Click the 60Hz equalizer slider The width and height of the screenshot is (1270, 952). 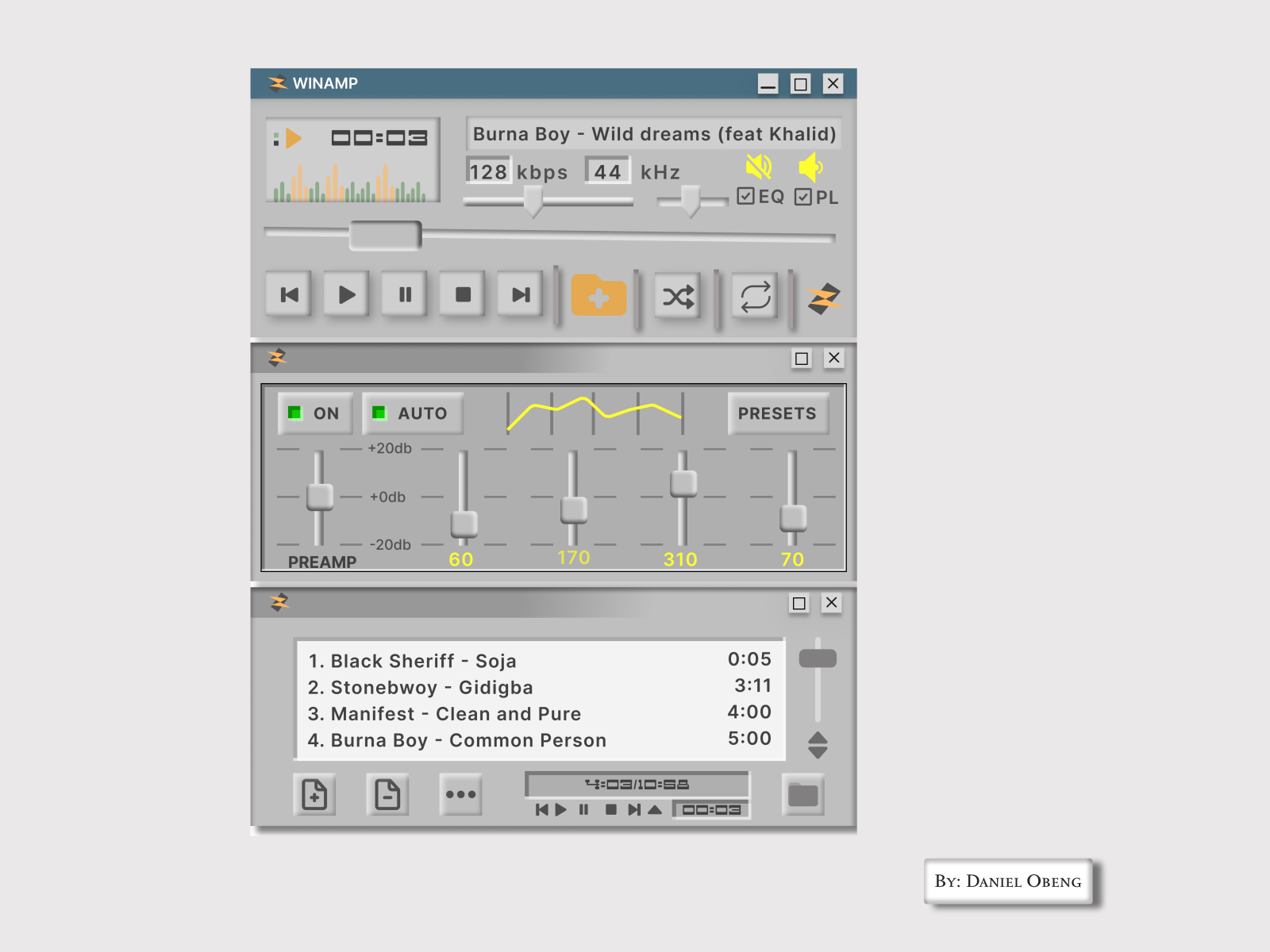463,523
